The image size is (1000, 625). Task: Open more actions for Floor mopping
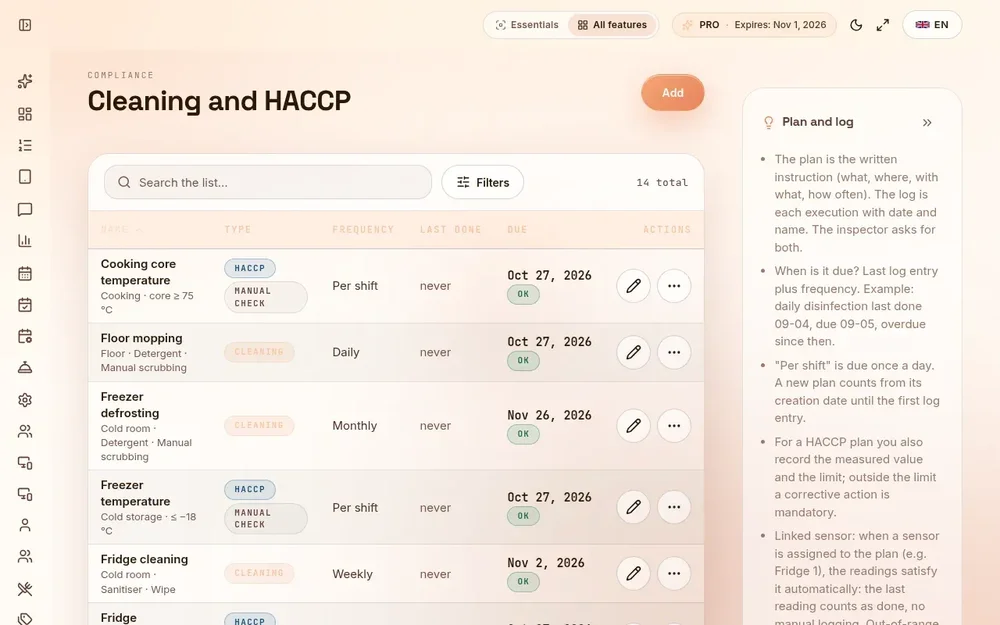point(674,352)
